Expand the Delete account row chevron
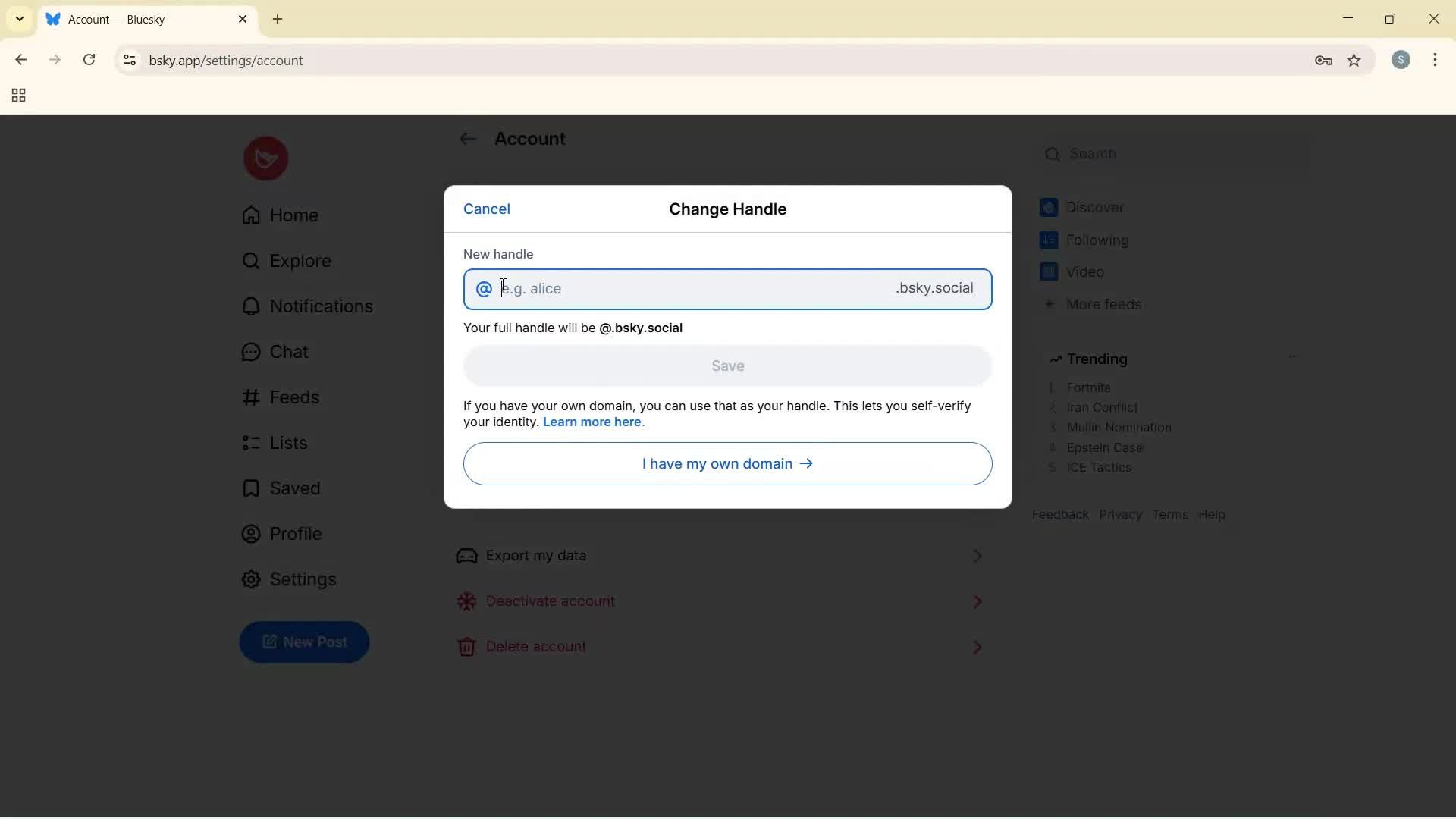1456x819 pixels. click(x=977, y=647)
